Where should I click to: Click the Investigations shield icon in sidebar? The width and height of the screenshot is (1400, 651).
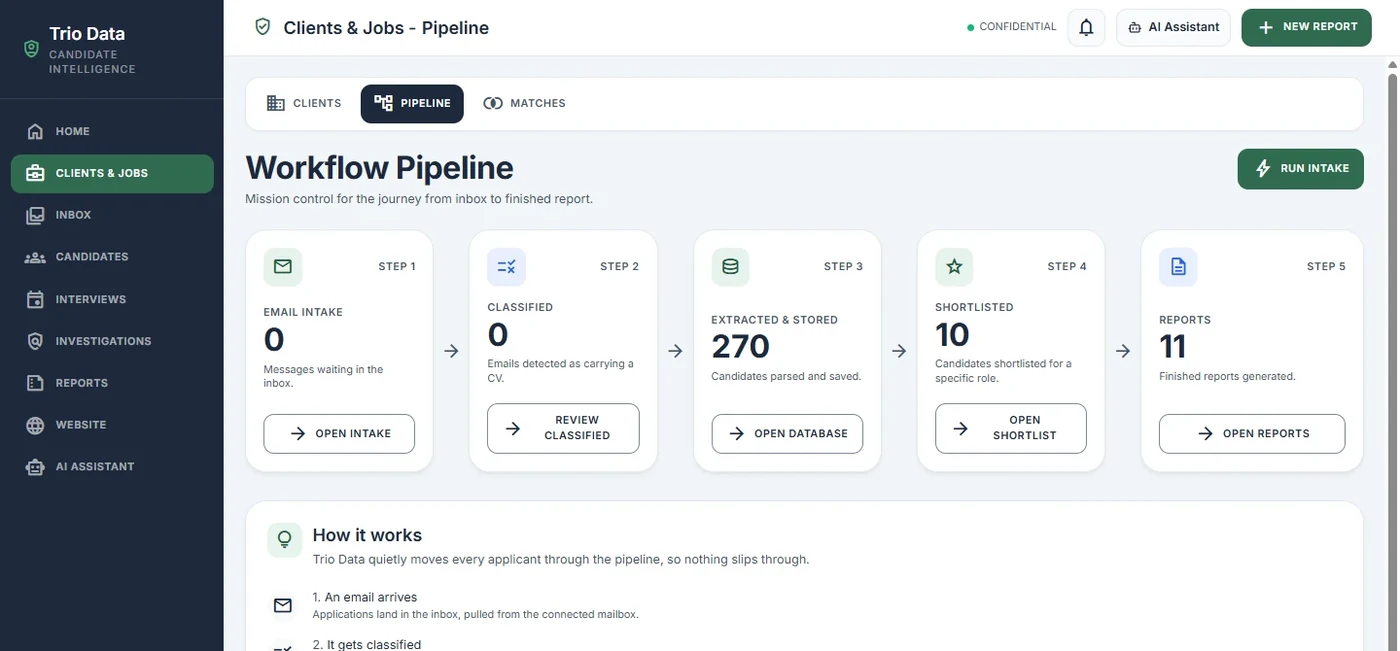(x=35, y=341)
